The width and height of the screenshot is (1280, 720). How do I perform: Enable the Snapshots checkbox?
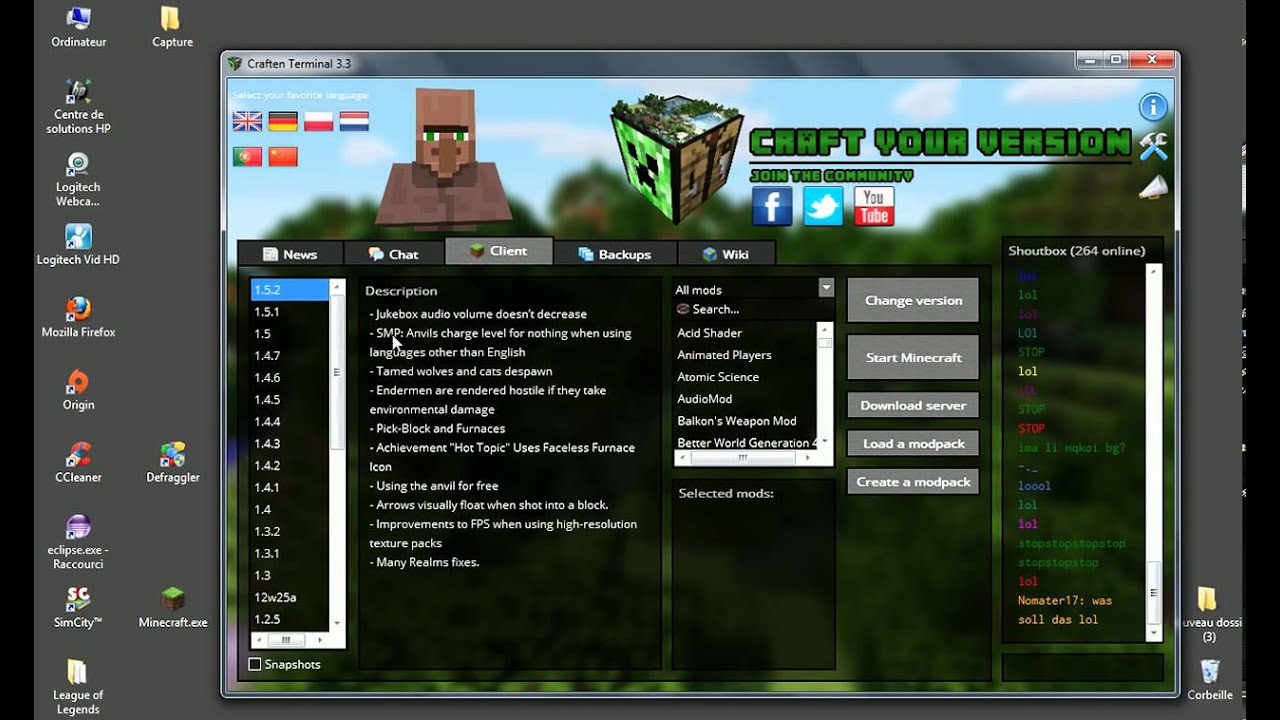[255, 664]
